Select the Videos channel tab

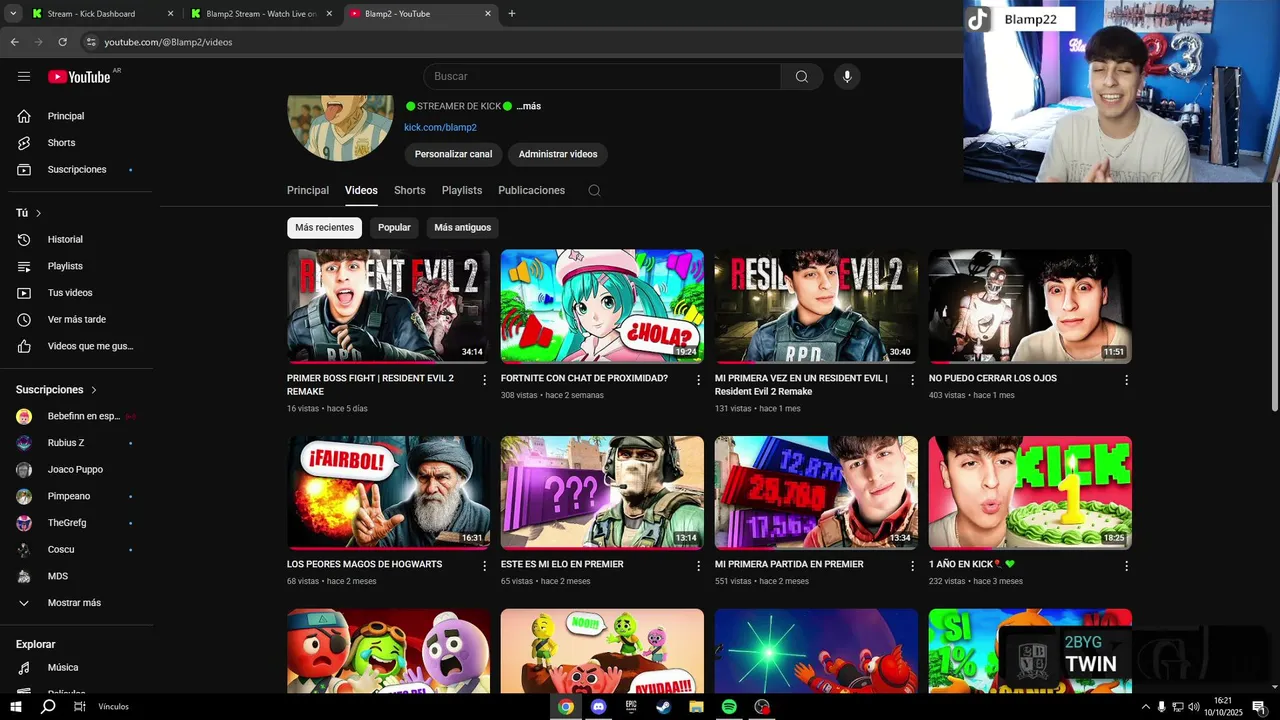coord(361,190)
